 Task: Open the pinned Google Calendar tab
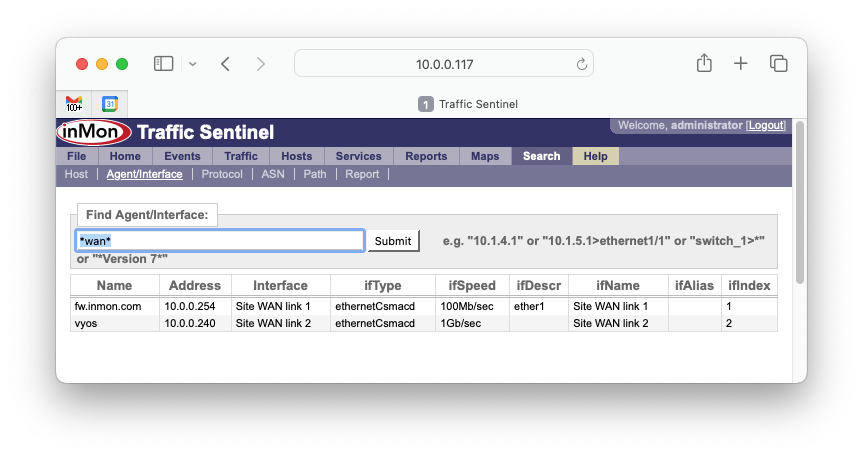pos(110,104)
